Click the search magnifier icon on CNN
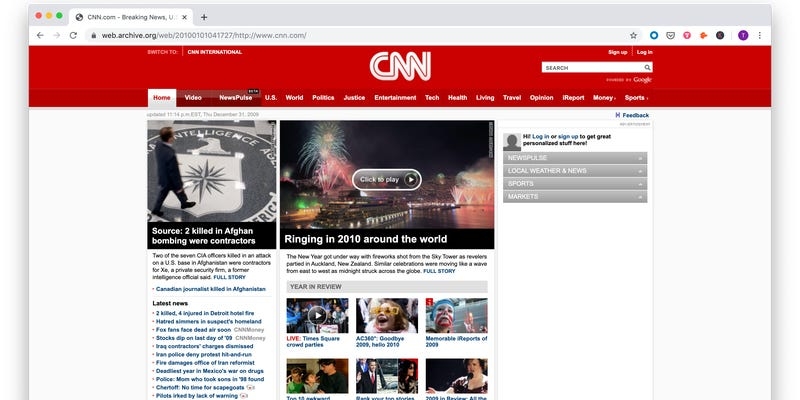Image resolution: width=800 pixels, height=400 pixels. point(647,67)
